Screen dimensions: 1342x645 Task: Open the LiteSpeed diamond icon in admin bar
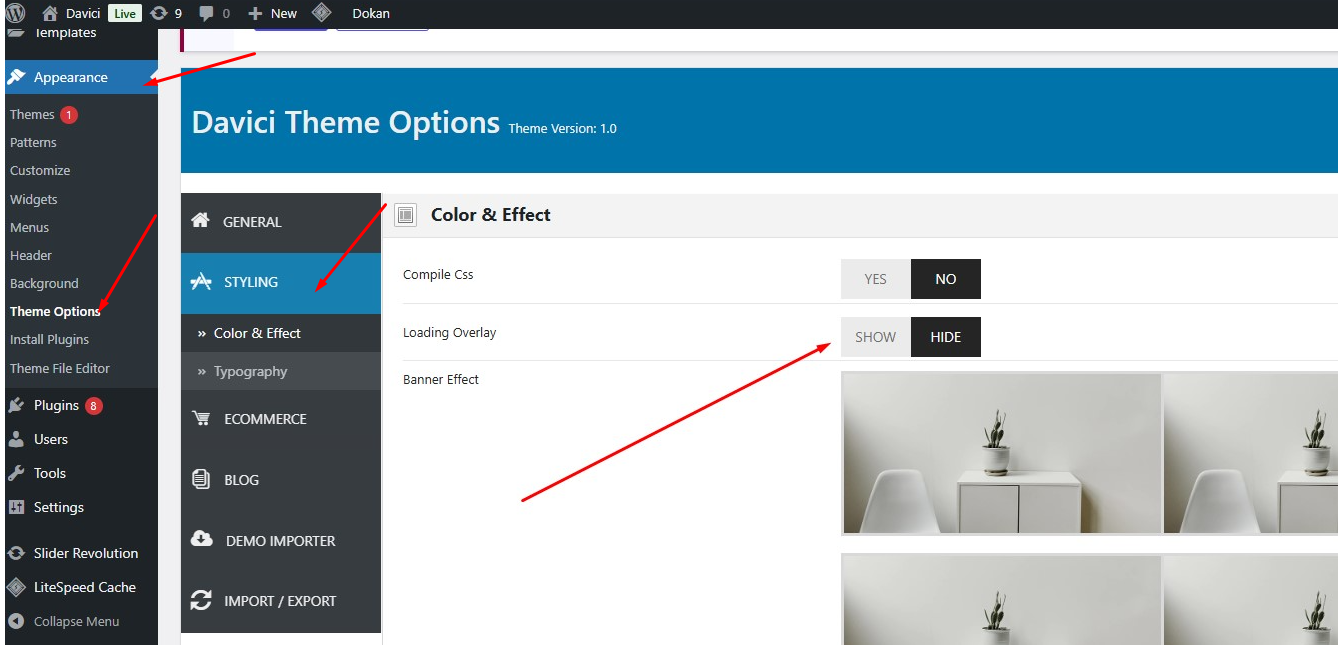coord(321,13)
